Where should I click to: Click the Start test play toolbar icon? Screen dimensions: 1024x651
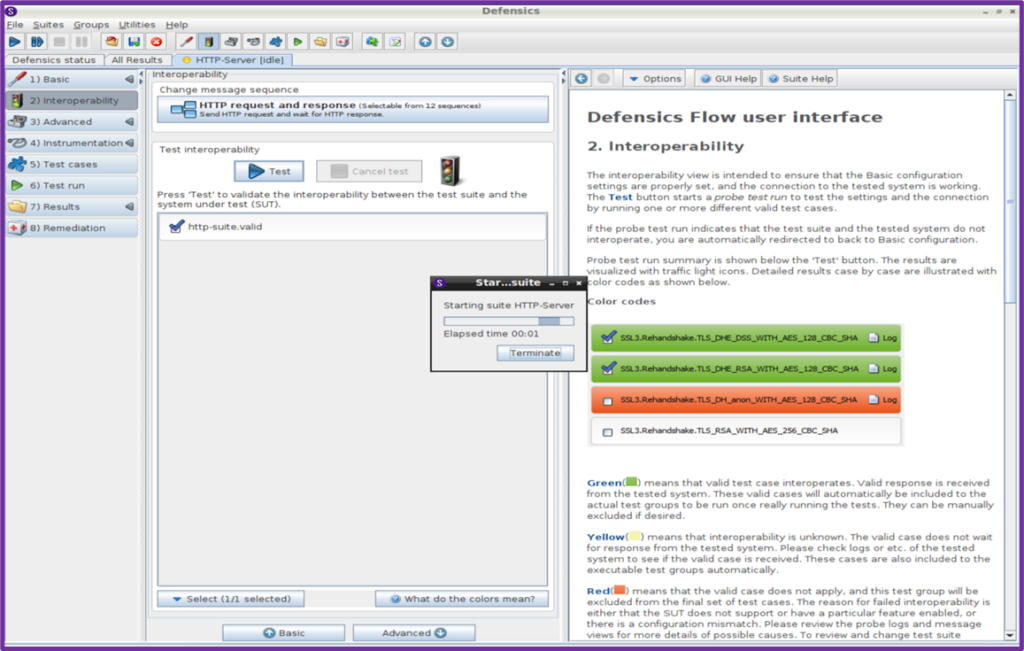(x=15, y=42)
